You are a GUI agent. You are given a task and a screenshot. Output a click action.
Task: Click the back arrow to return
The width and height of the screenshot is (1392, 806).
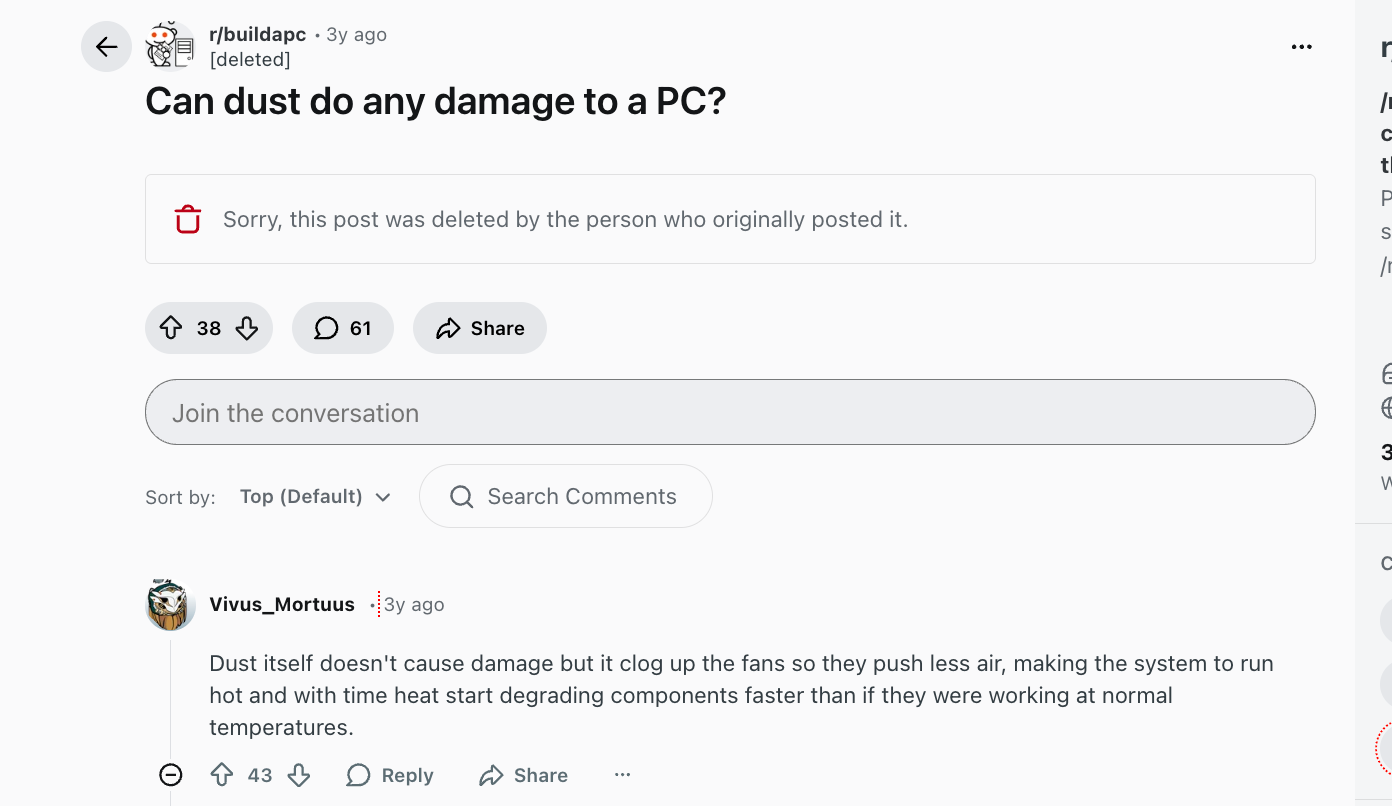coord(106,46)
